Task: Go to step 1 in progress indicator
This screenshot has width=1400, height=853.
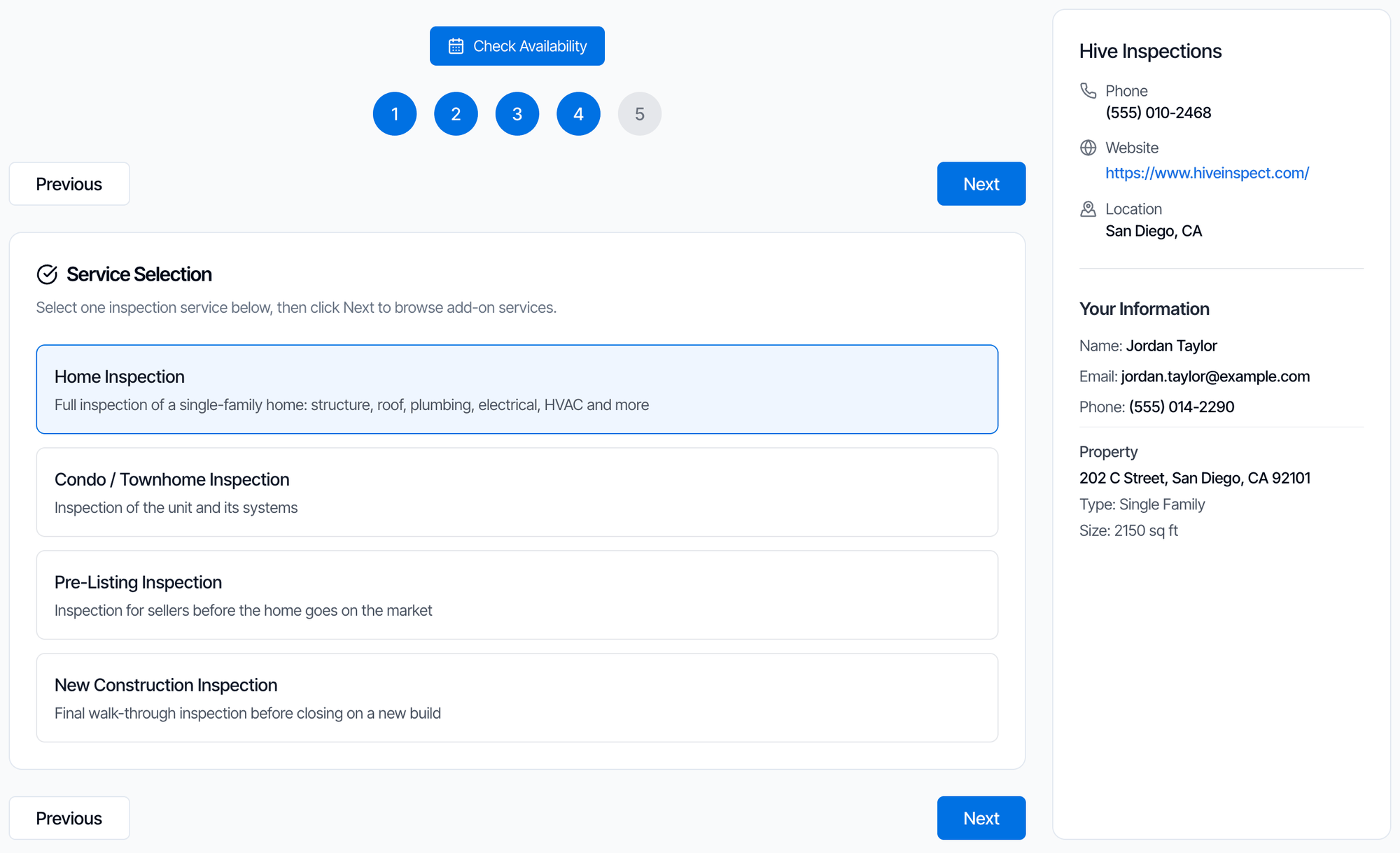Action: pyautogui.click(x=395, y=113)
